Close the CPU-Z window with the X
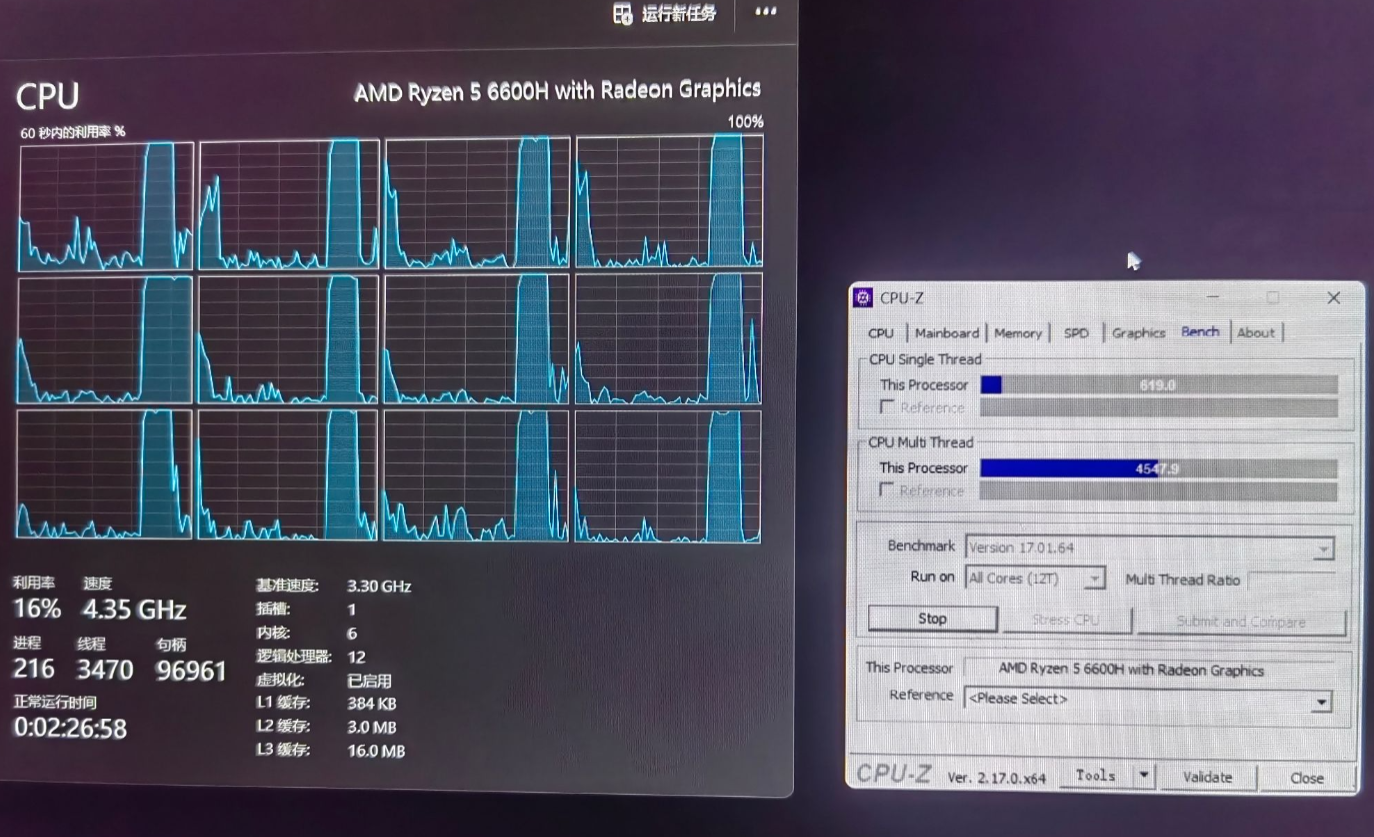The width and height of the screenshot is (1374, 837). (x=1333, y=298)
